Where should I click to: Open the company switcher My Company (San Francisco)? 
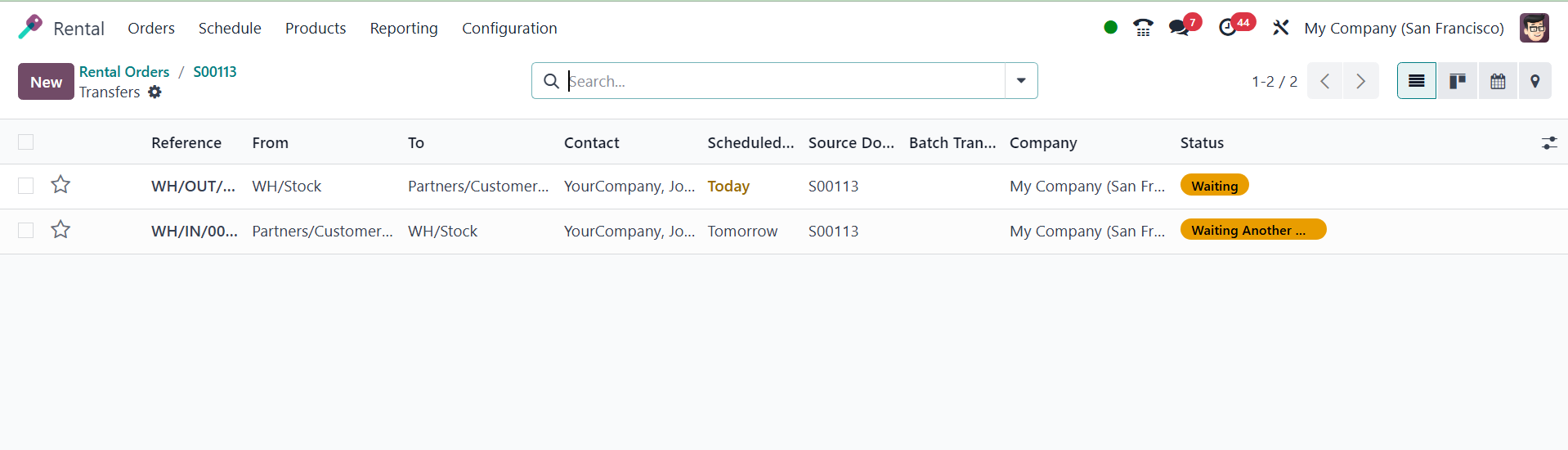[x=1404, y=28]
